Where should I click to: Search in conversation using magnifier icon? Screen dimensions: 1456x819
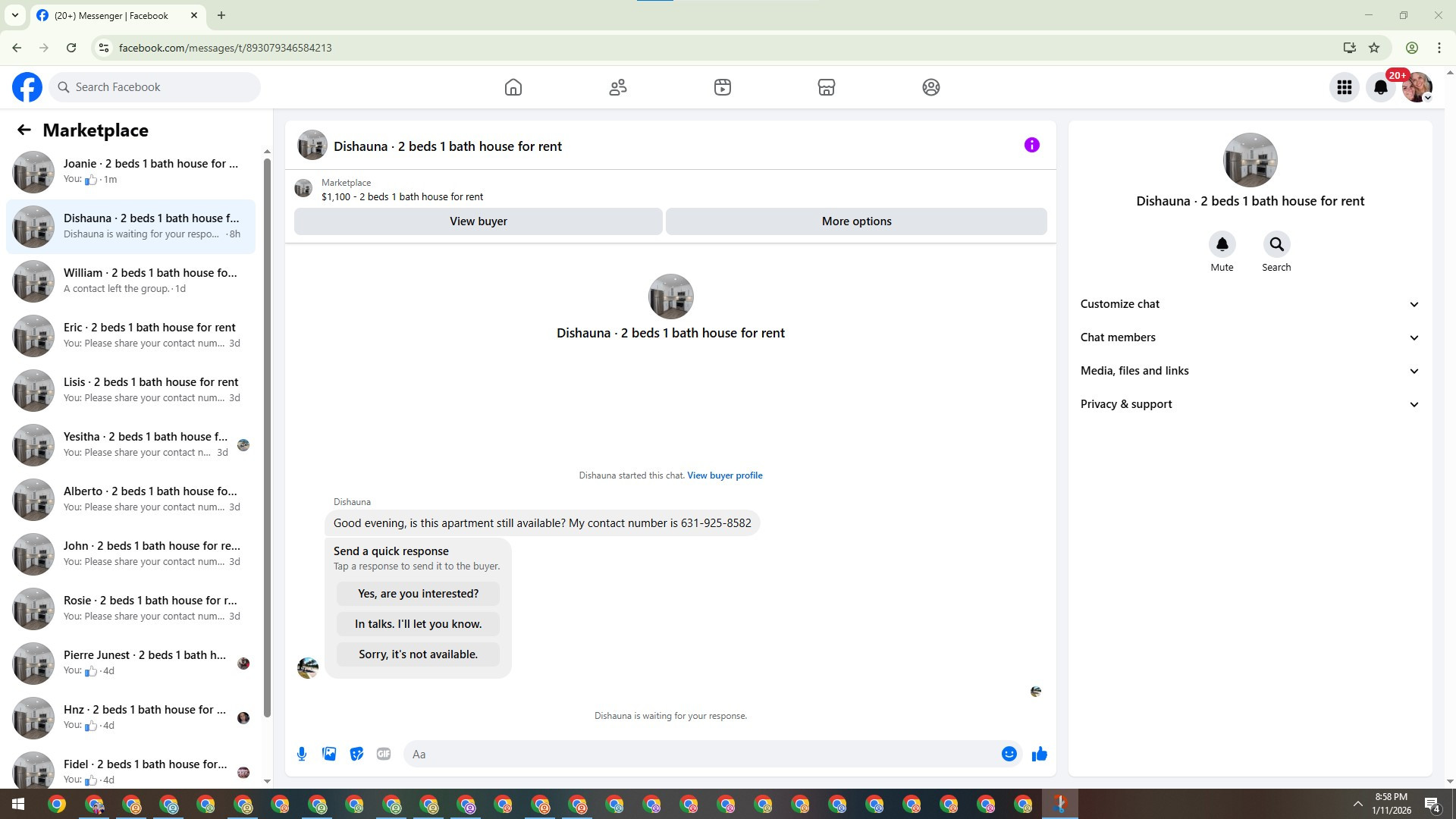[x=1276, y=244]
